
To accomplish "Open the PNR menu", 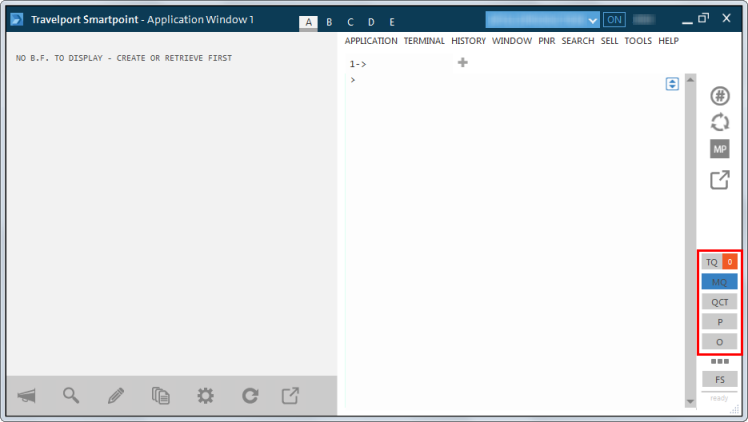I will click(x=546, y=41).
